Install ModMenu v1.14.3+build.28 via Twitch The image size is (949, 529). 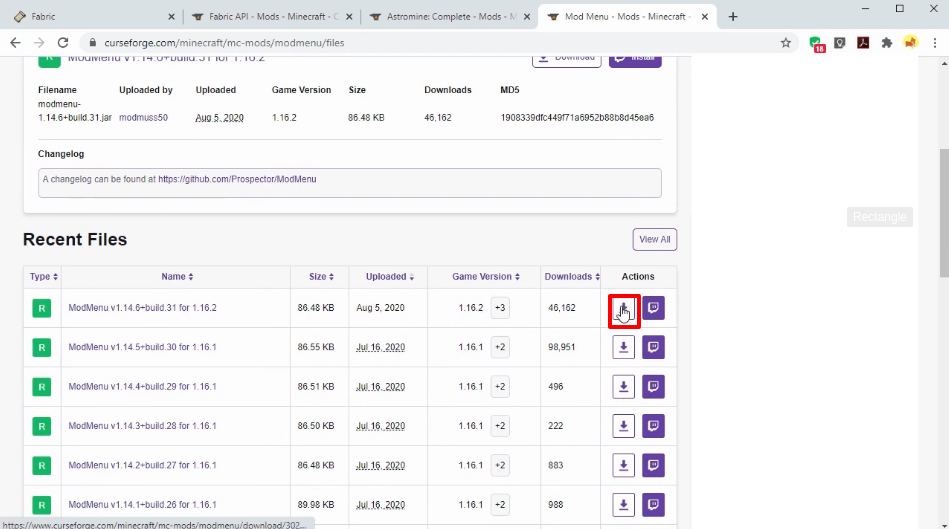[653, 426]
